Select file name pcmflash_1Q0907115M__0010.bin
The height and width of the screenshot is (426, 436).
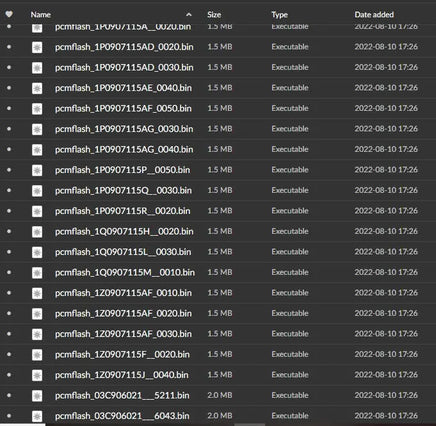[125, 272]
